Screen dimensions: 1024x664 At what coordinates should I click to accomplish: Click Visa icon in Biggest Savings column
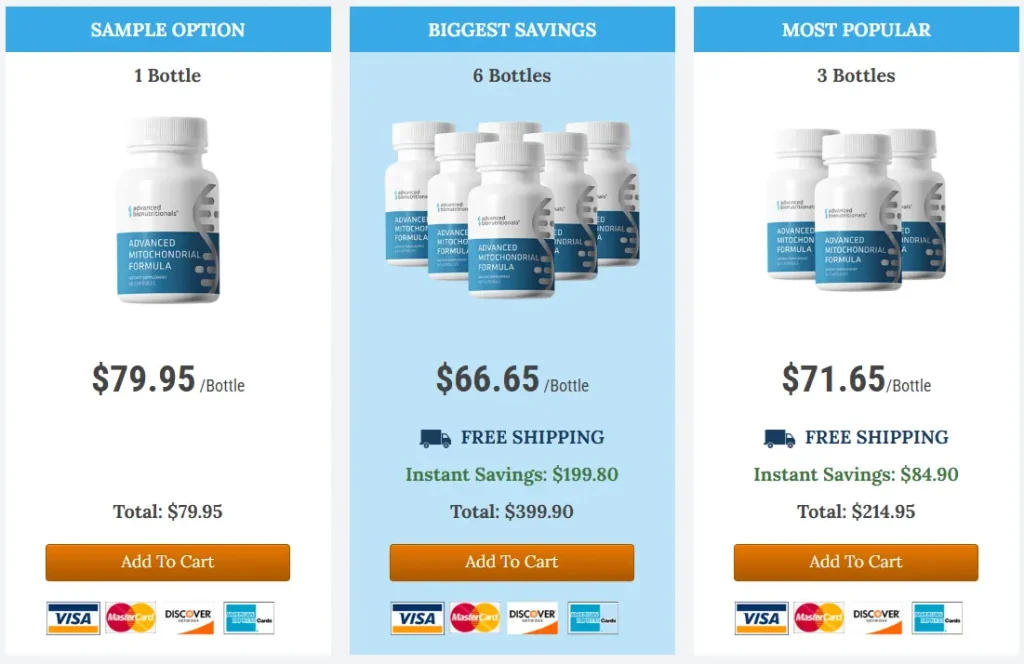pyautogui.click(x=417, y=618)
